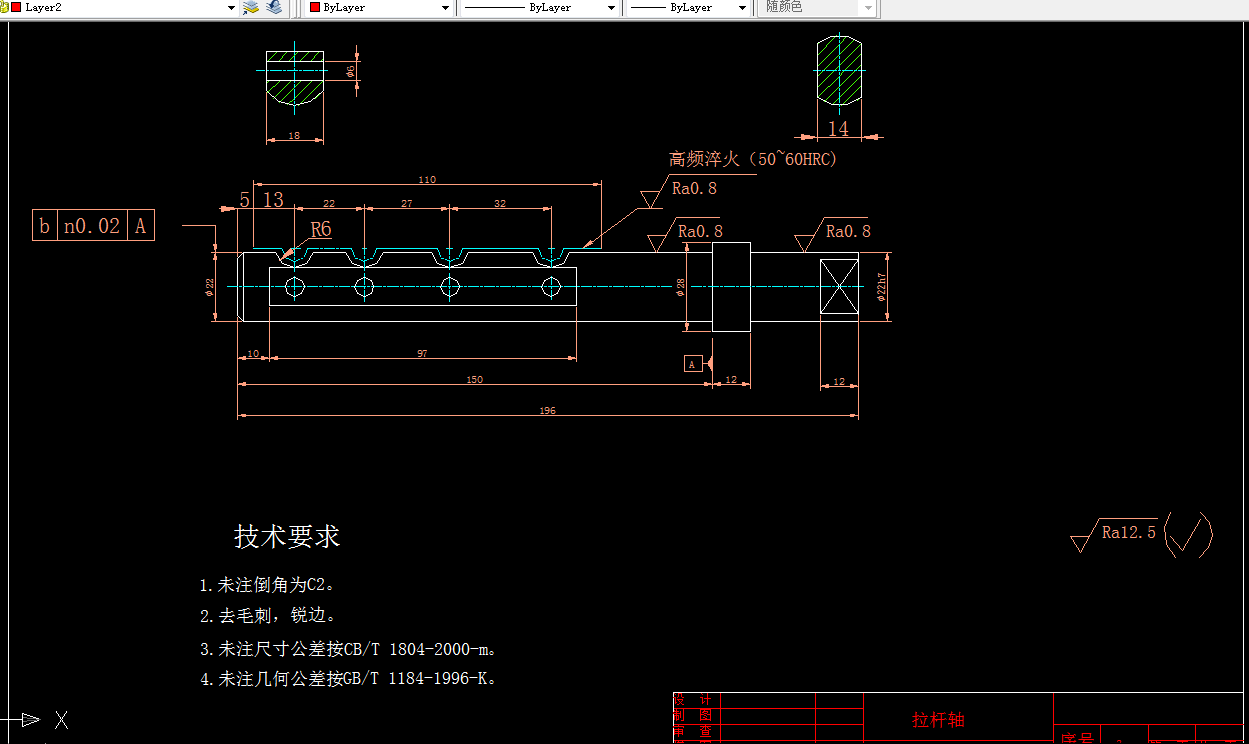Viewport: 1249px width, 744px height.
Task: Click the disabled 随颜色 plot style dropdown
Action: point(817,8)
